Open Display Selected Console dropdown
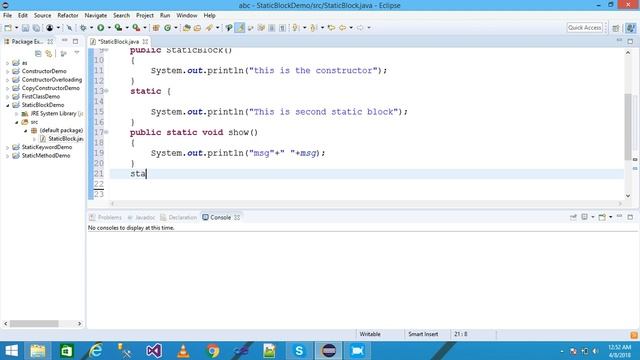Image resolution: width=640 pixels, height=360 pixels. point(593,217)
